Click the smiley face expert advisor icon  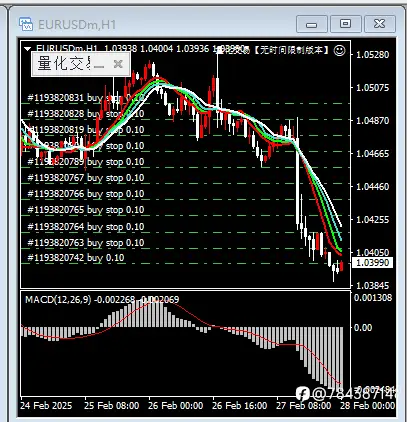click(340, 50)
